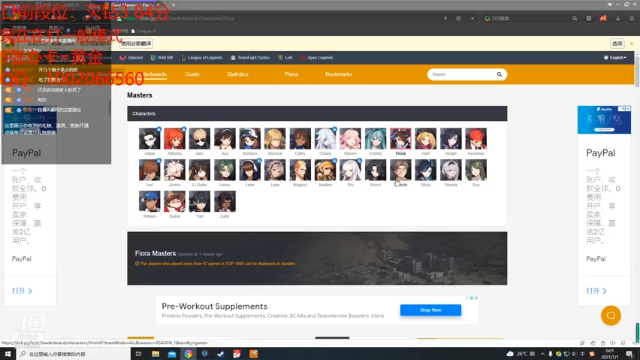Bookmark page with the star icon
Viewport: 640px width, 360px height.
coord(458,18)
